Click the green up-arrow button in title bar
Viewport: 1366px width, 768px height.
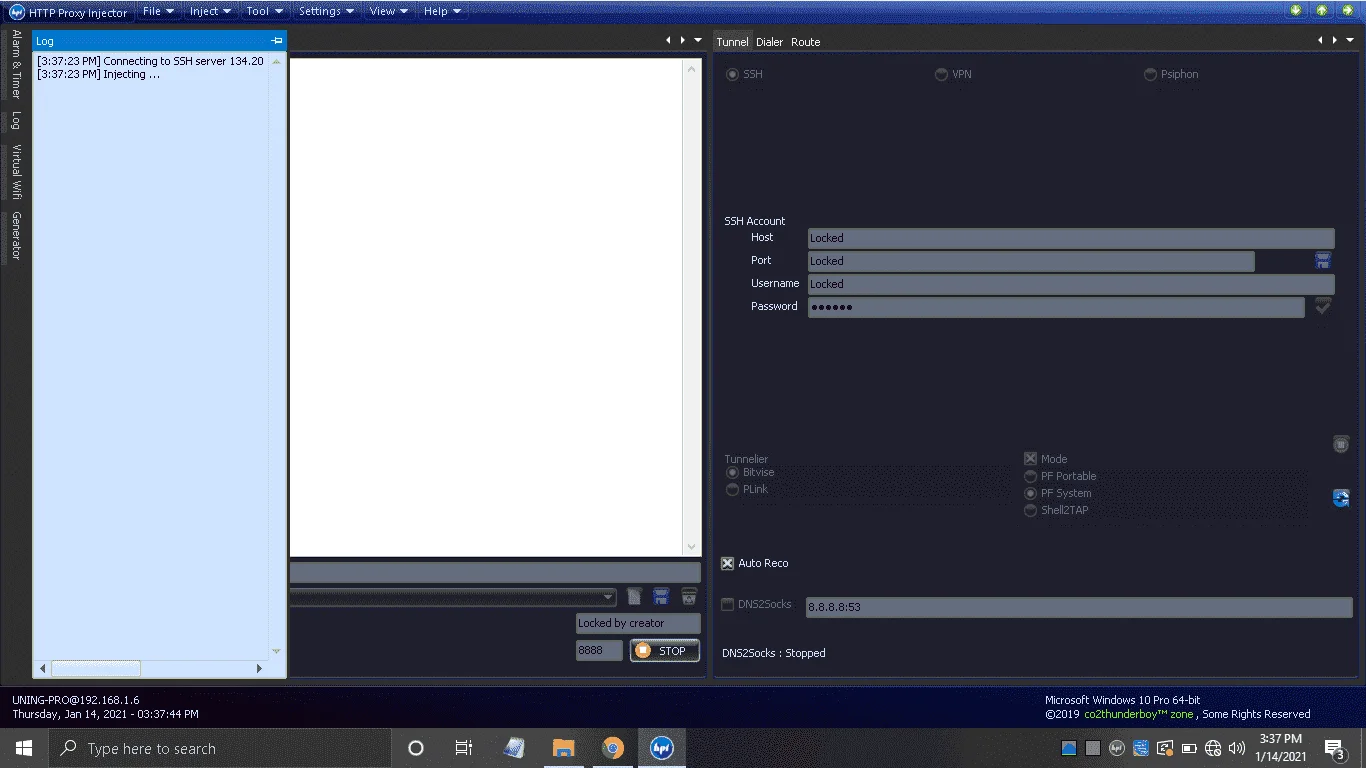pos(1321,11)
